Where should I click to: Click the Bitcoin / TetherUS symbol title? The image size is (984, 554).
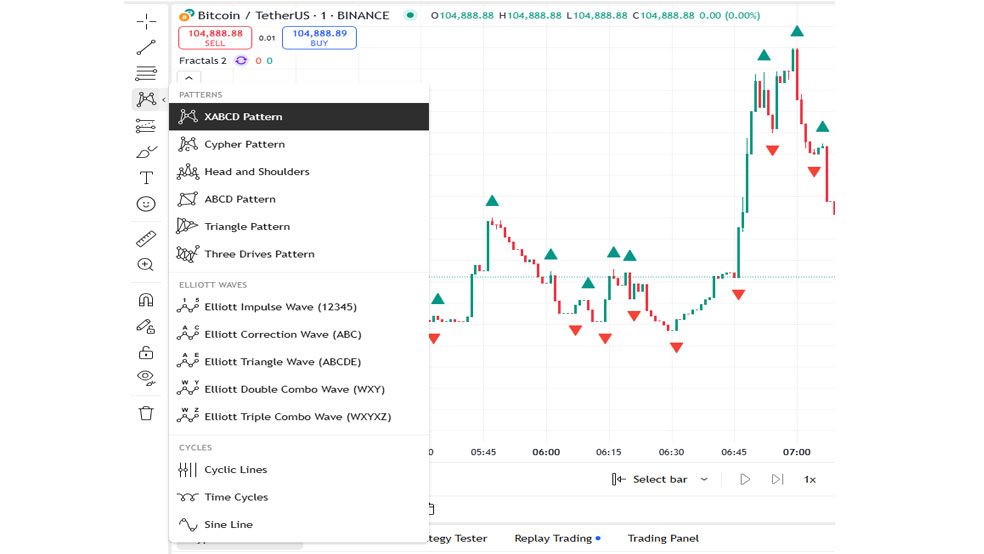[293, 16]
